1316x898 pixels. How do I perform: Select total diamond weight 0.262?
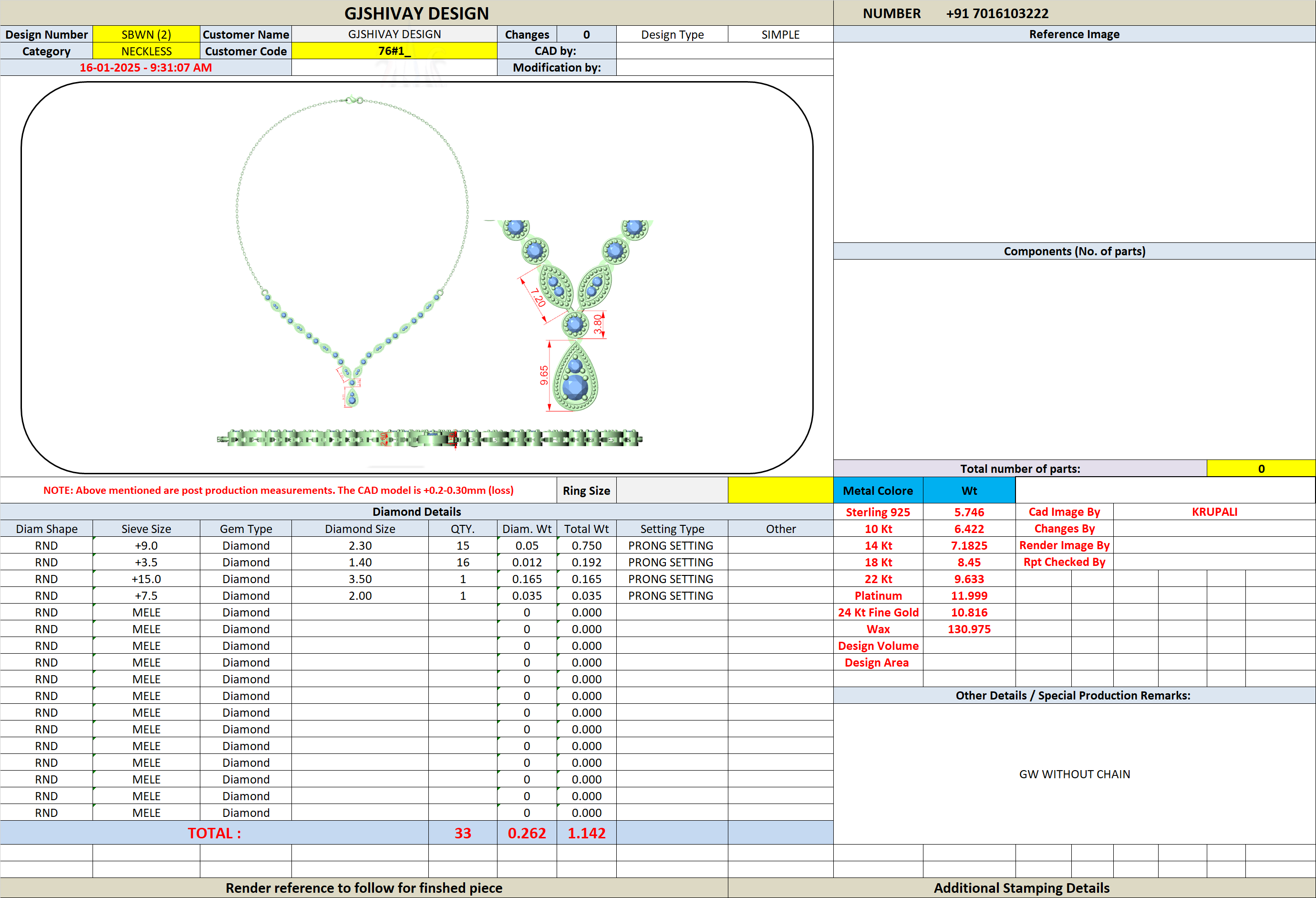tap(527, 832)
